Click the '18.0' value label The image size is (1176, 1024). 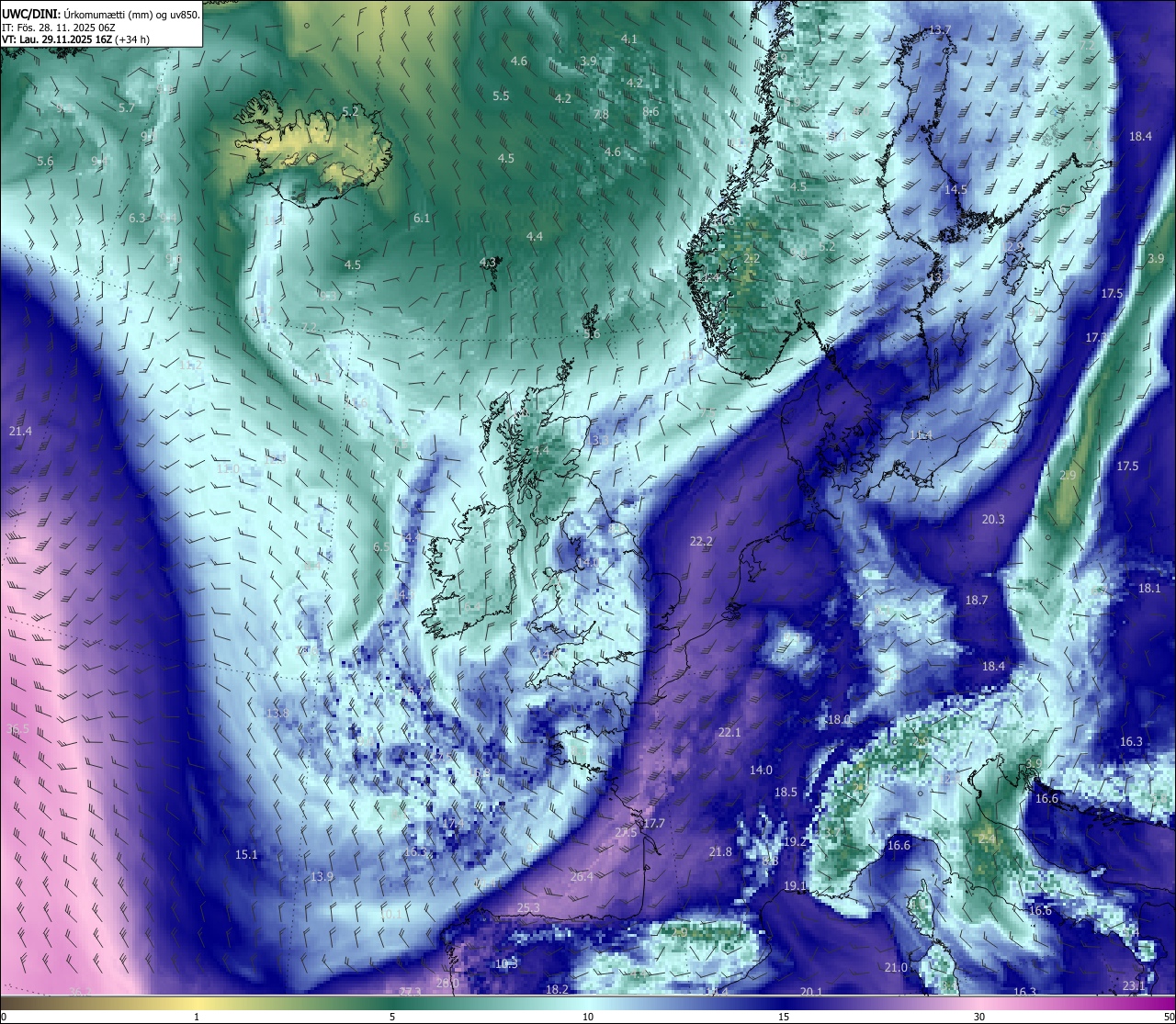point(839,720)
